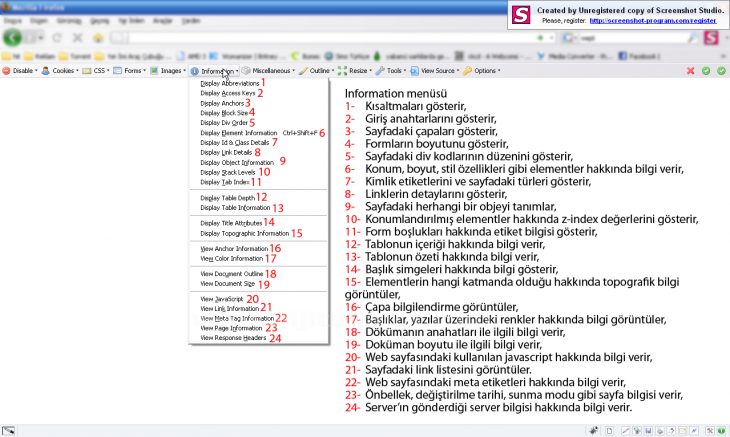This screenshot has width=730, height=437.
Task: Click the Outline pencil icon
Action: (303, 71)
